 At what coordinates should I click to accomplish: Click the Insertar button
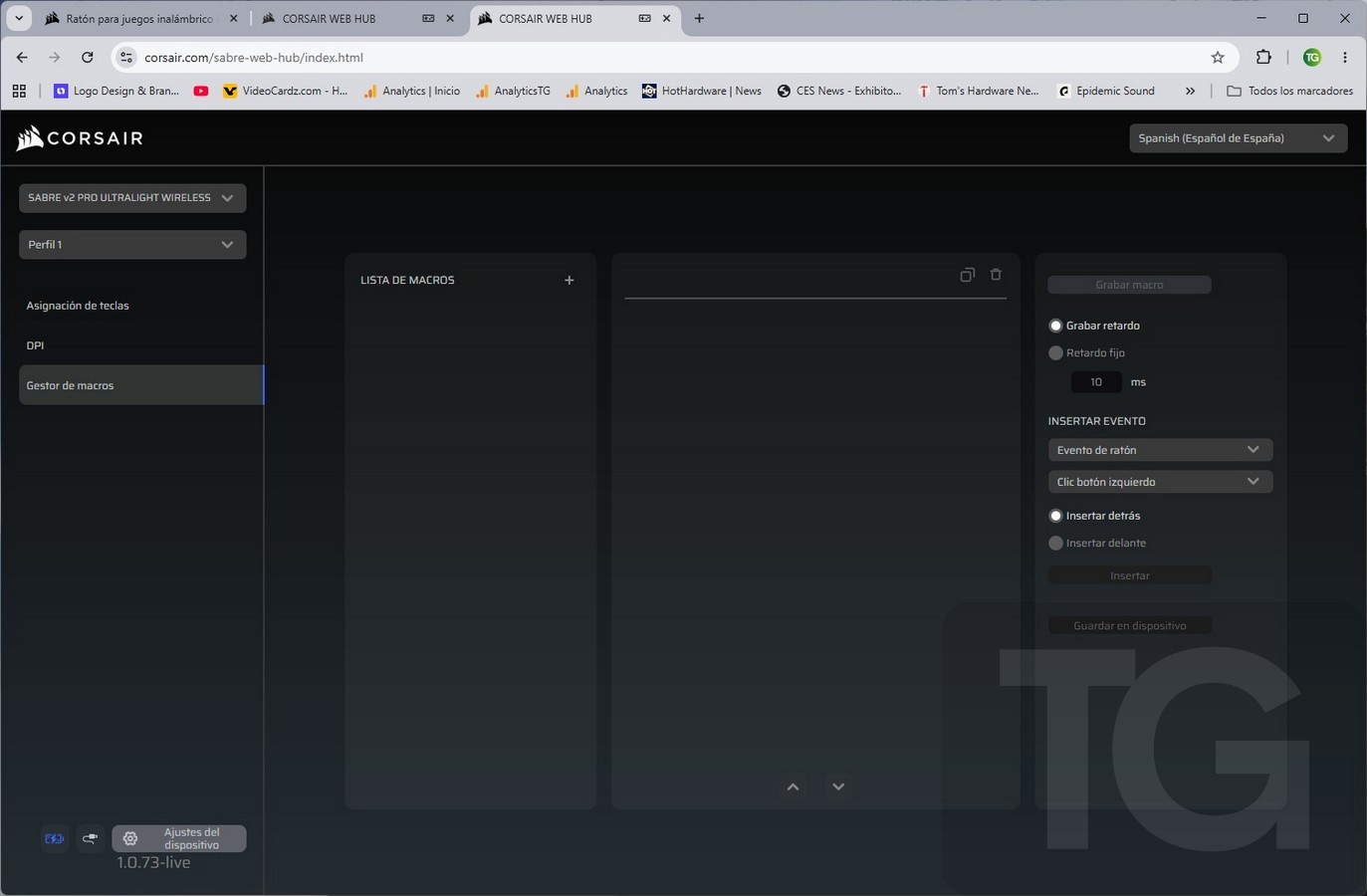tap(1129, 575)
